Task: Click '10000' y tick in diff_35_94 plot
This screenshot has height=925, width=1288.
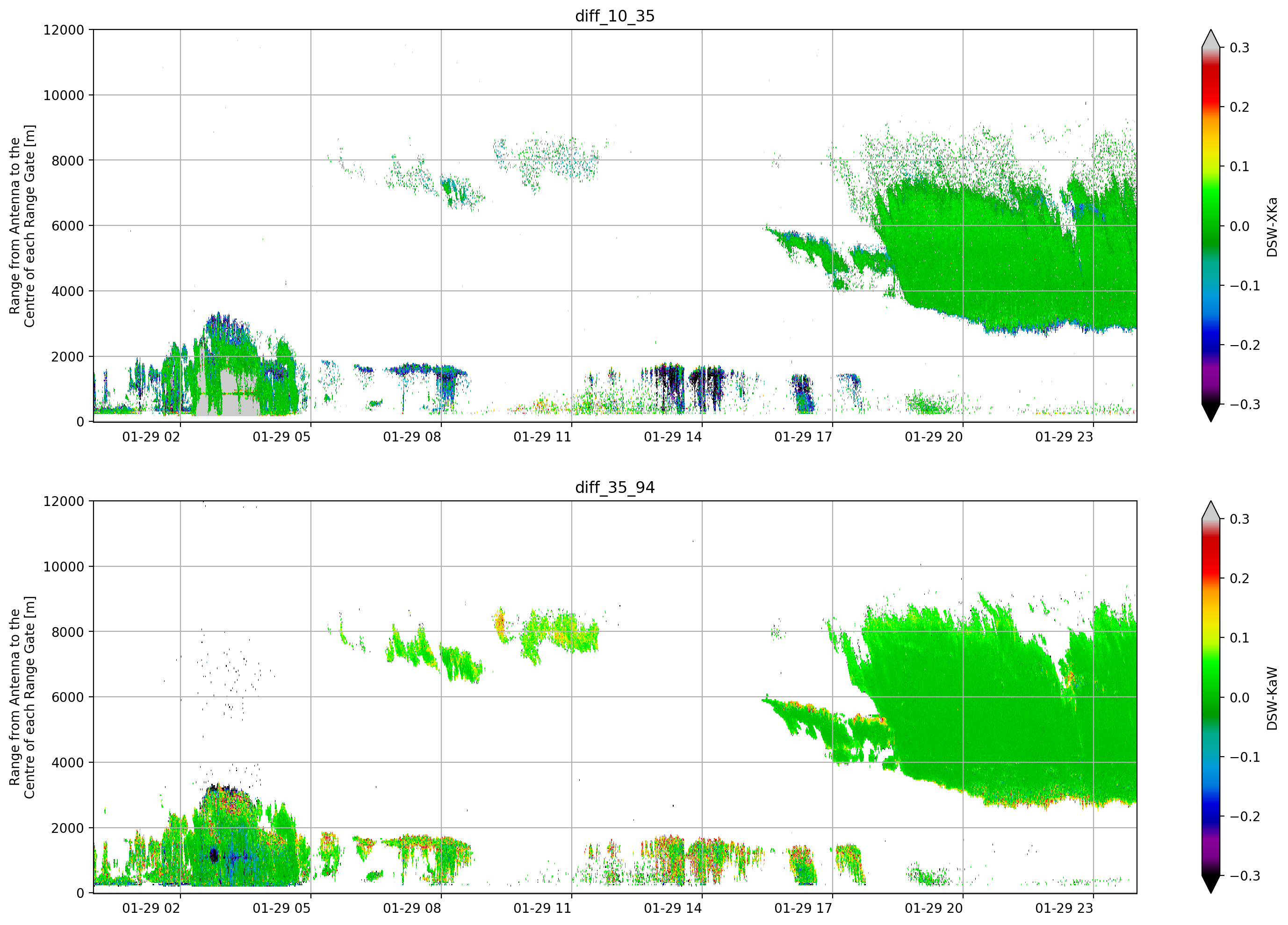Action: click(x=64, y=566)
